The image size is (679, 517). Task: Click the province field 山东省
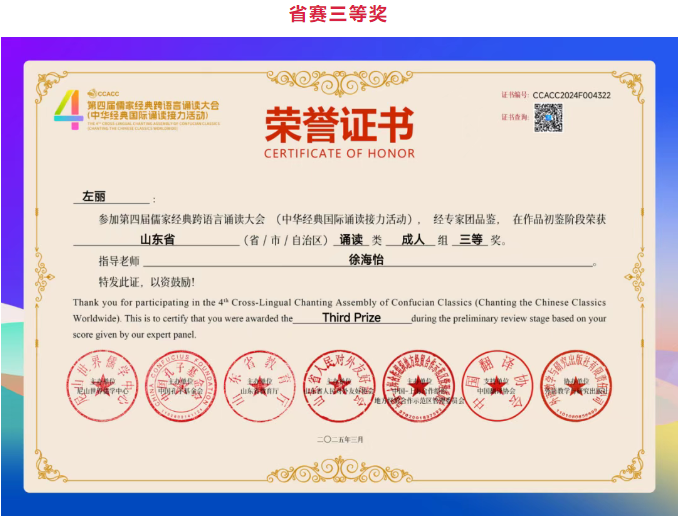pyautogui.click(x=157, y=239)
